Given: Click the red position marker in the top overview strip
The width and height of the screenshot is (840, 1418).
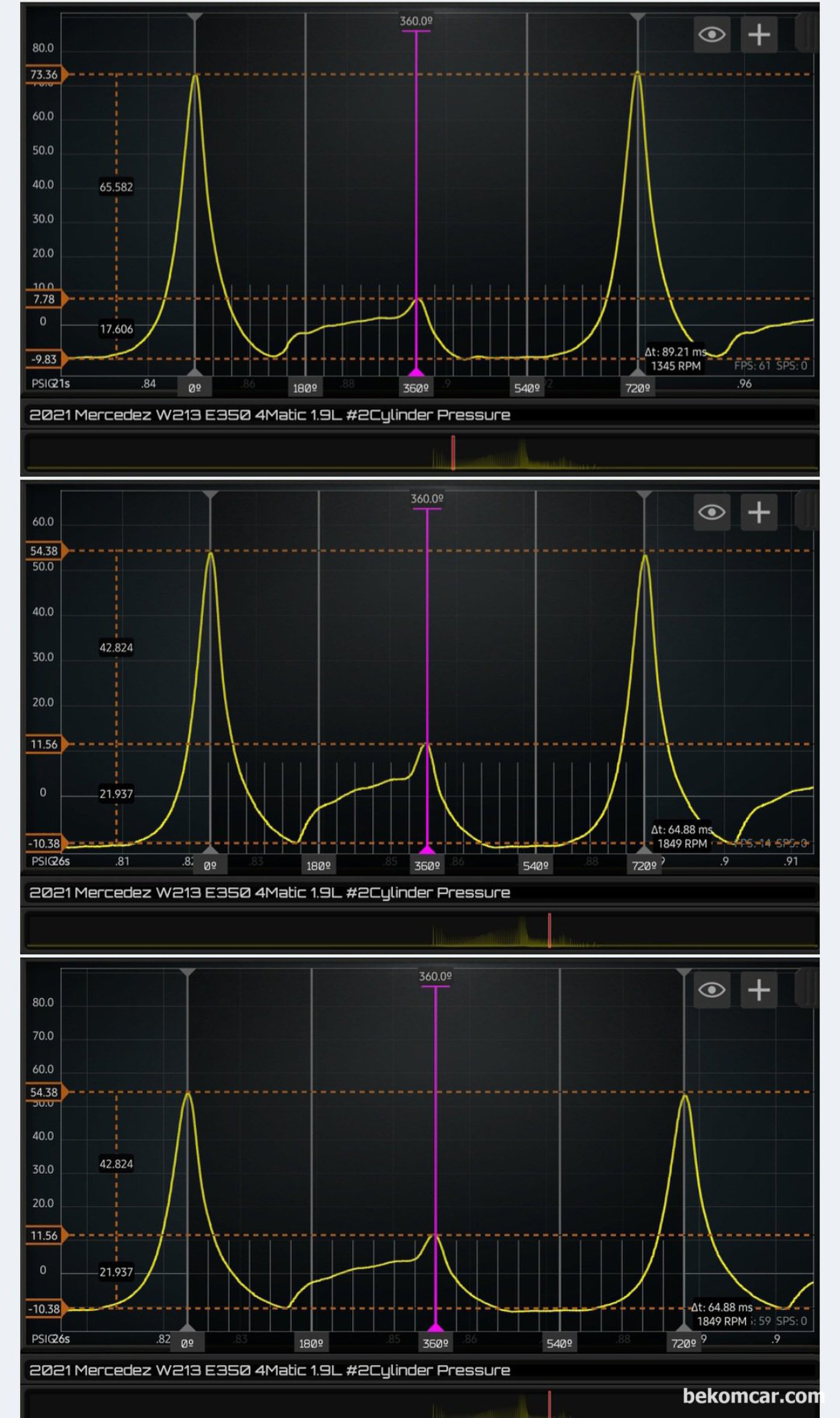Looking at the screenshot, I should click(453, 453).
